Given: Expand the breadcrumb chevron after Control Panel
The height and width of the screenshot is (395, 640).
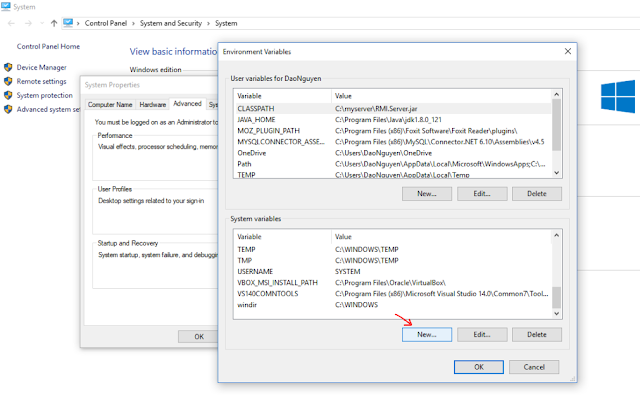Looking at the screenshot, I should 133,24.
